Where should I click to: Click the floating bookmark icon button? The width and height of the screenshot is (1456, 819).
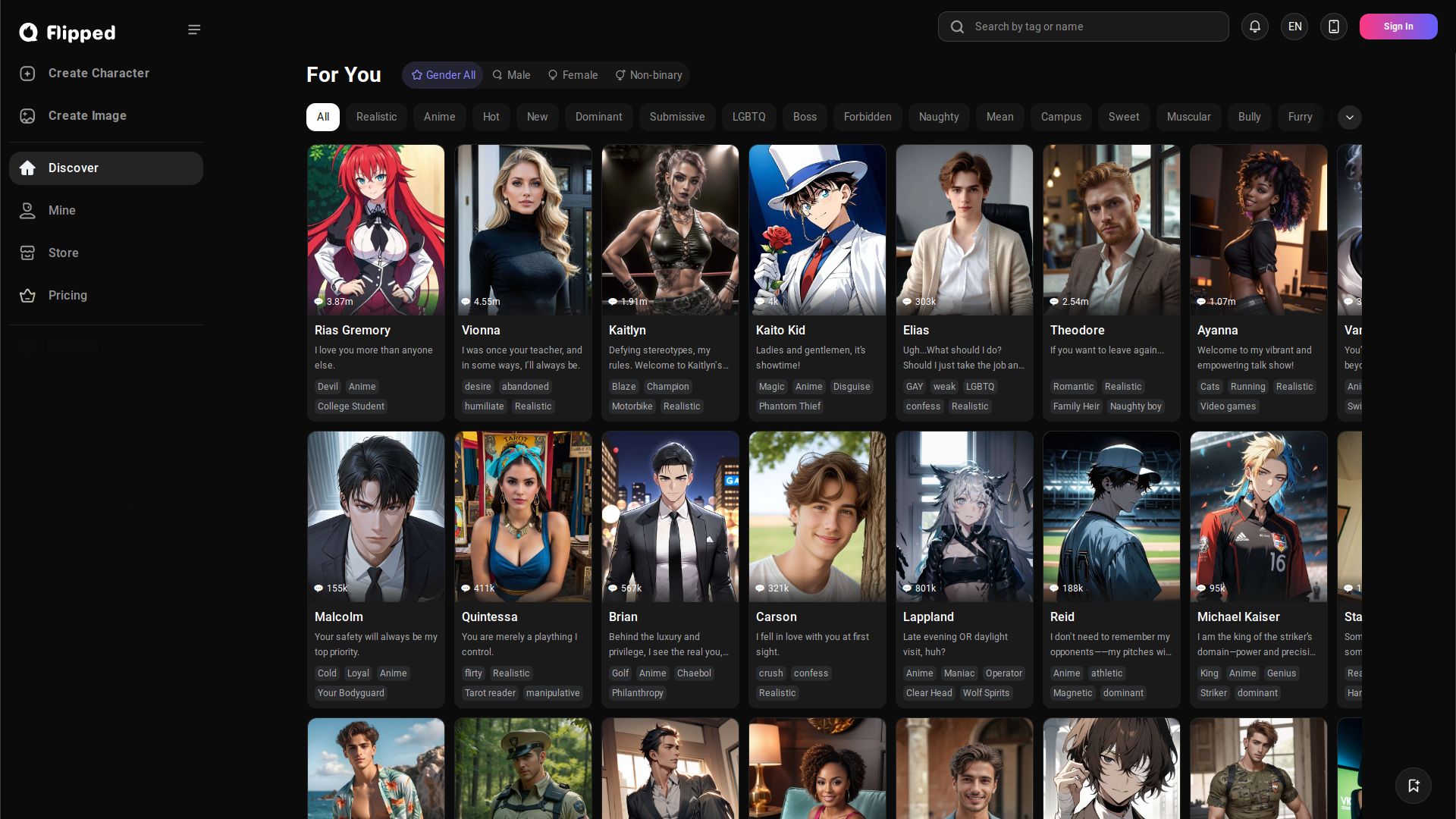click(1414, 786)
